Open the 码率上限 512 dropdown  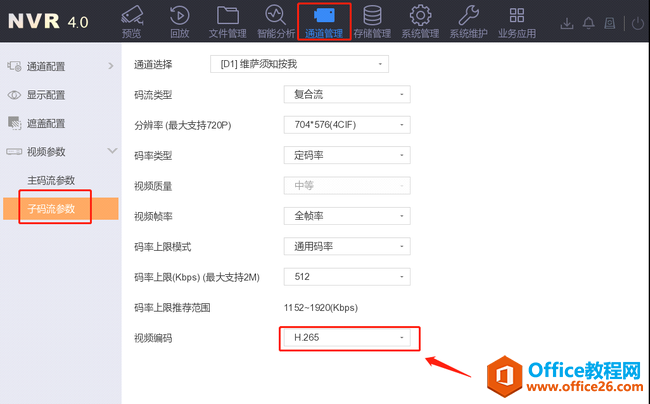click(x=347, y=277)
